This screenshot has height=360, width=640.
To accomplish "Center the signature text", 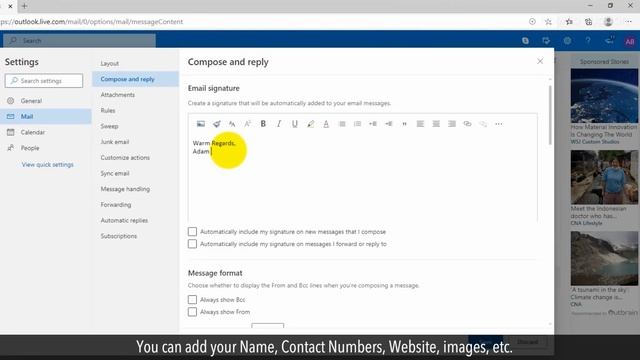I will click(x=436, y=124).
